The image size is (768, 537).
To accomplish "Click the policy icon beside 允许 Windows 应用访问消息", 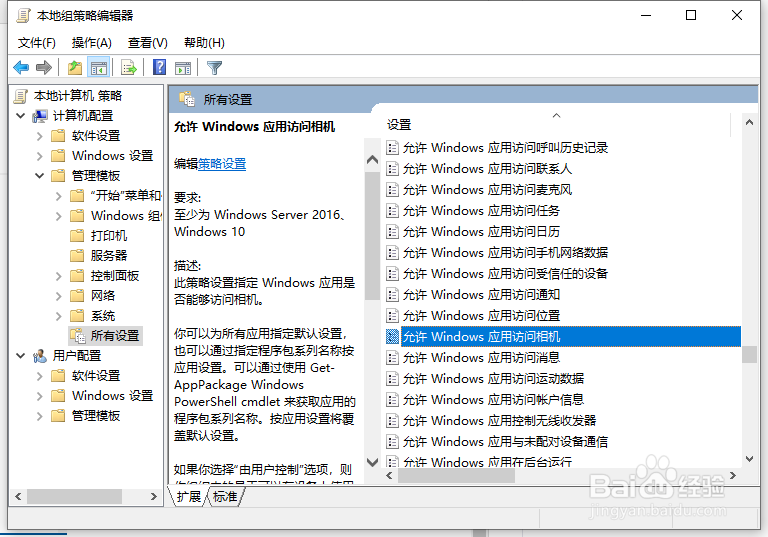I will (392, 358).
